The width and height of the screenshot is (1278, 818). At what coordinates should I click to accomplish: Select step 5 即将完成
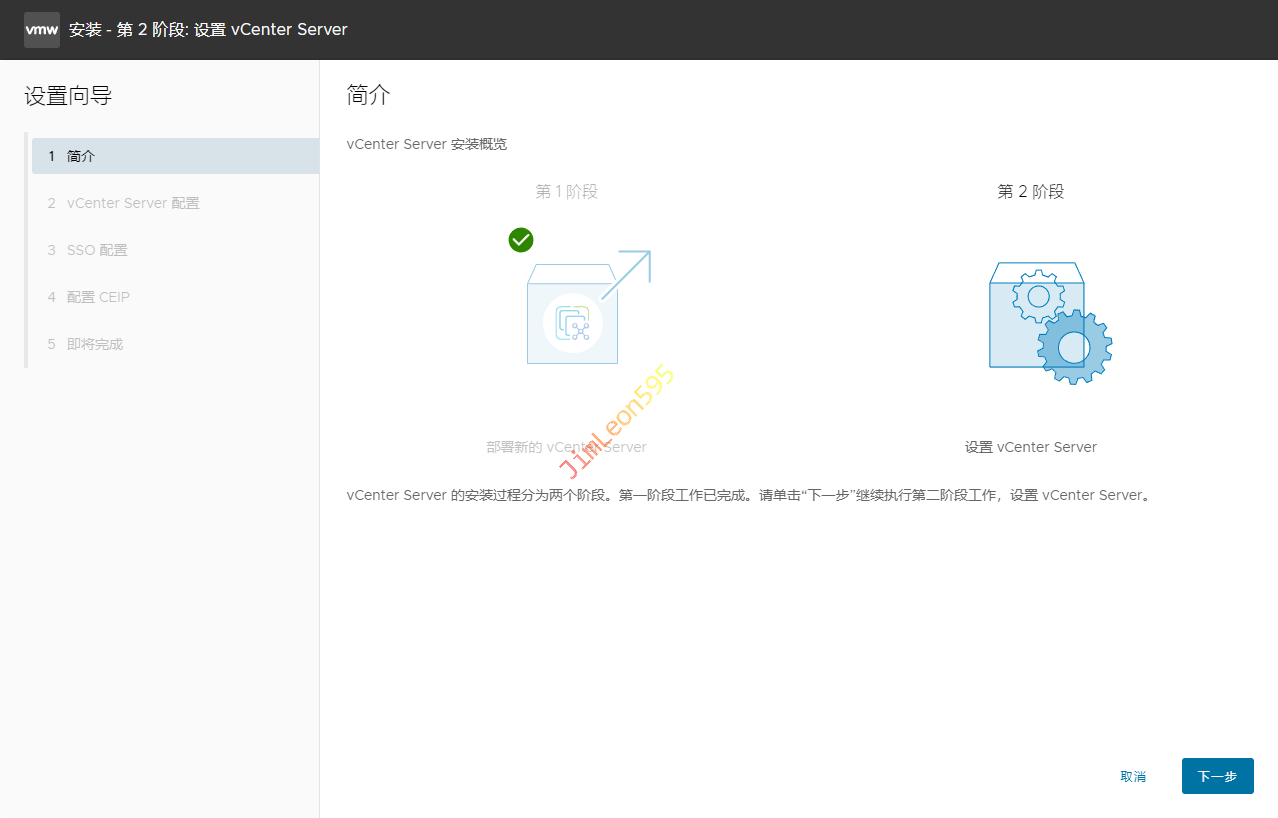tap(95, 344)
